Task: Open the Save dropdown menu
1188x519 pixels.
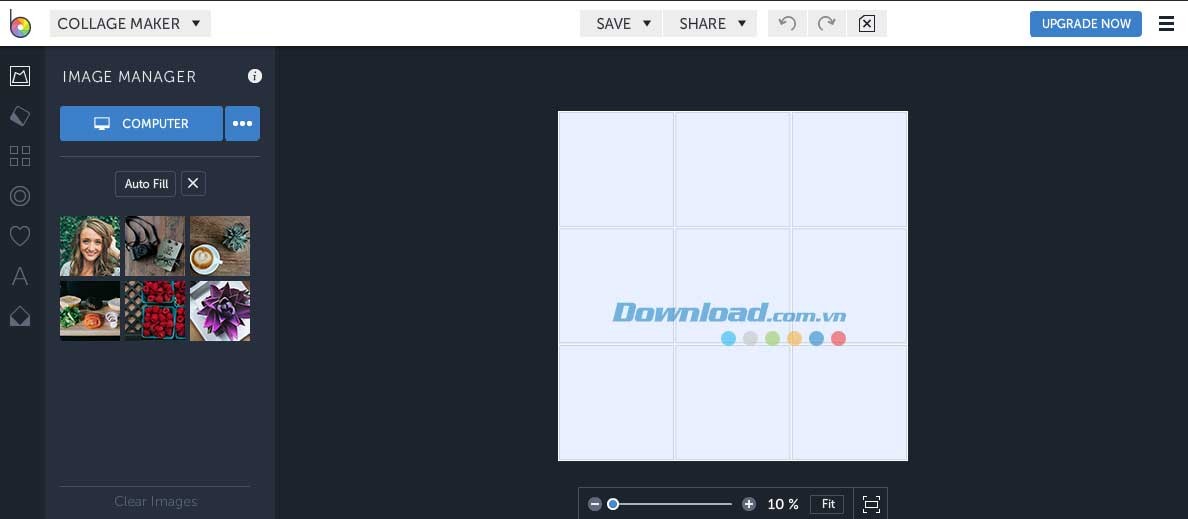Action: point(622,23)
